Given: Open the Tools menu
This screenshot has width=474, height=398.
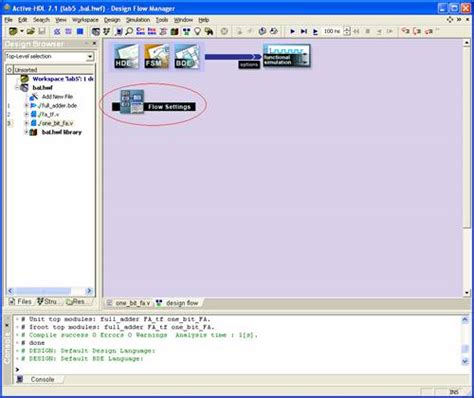Looking at the screenshot, I should click(162, 20).
